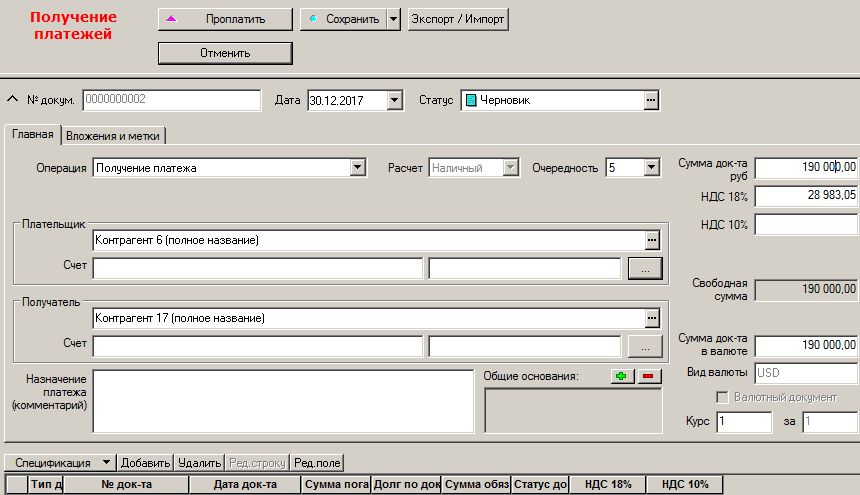Sort by Дата док-та column header
This screenshot has height=495, width=860.
[245, 485]
